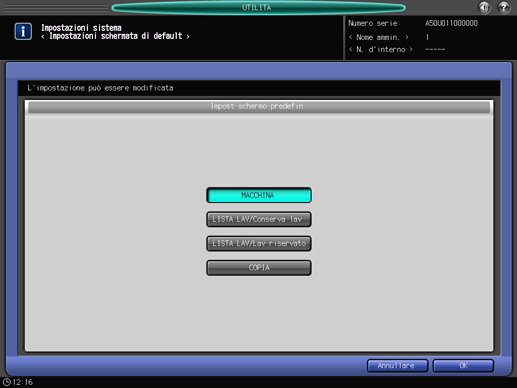Viewport: 517px width, 388px height.
Task: Choose LISTA LAV/Conserva lav option
Action: (x=259, y=219)
